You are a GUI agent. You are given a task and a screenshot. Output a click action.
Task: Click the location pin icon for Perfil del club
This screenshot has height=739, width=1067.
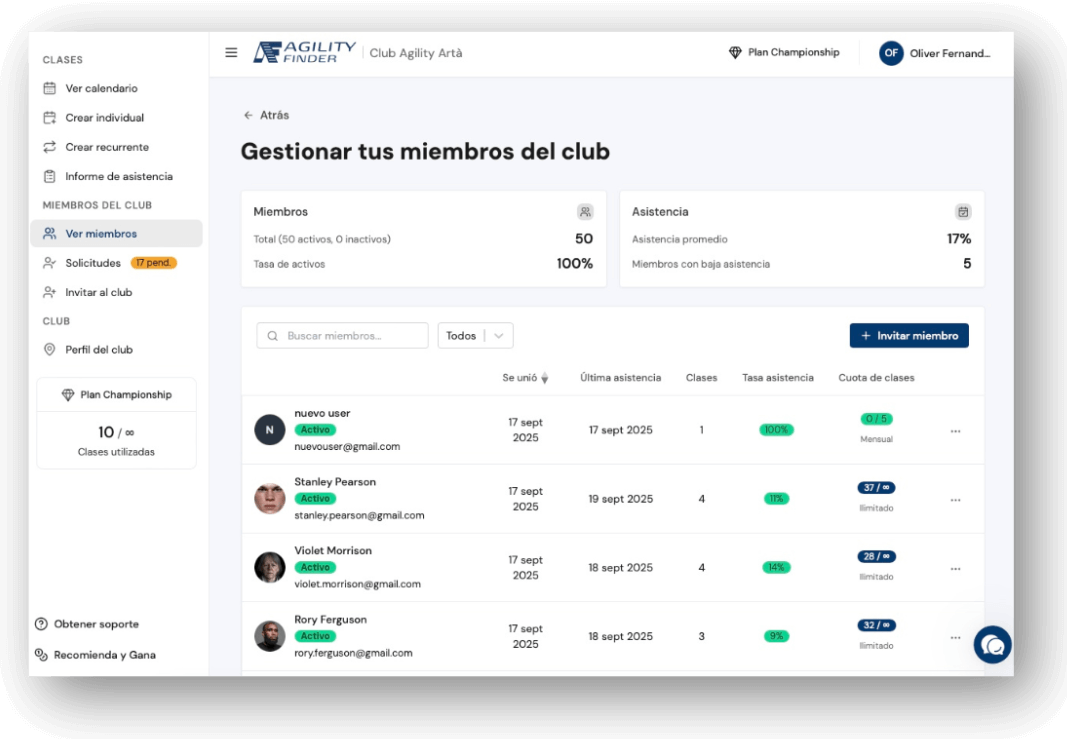(50, 349)
